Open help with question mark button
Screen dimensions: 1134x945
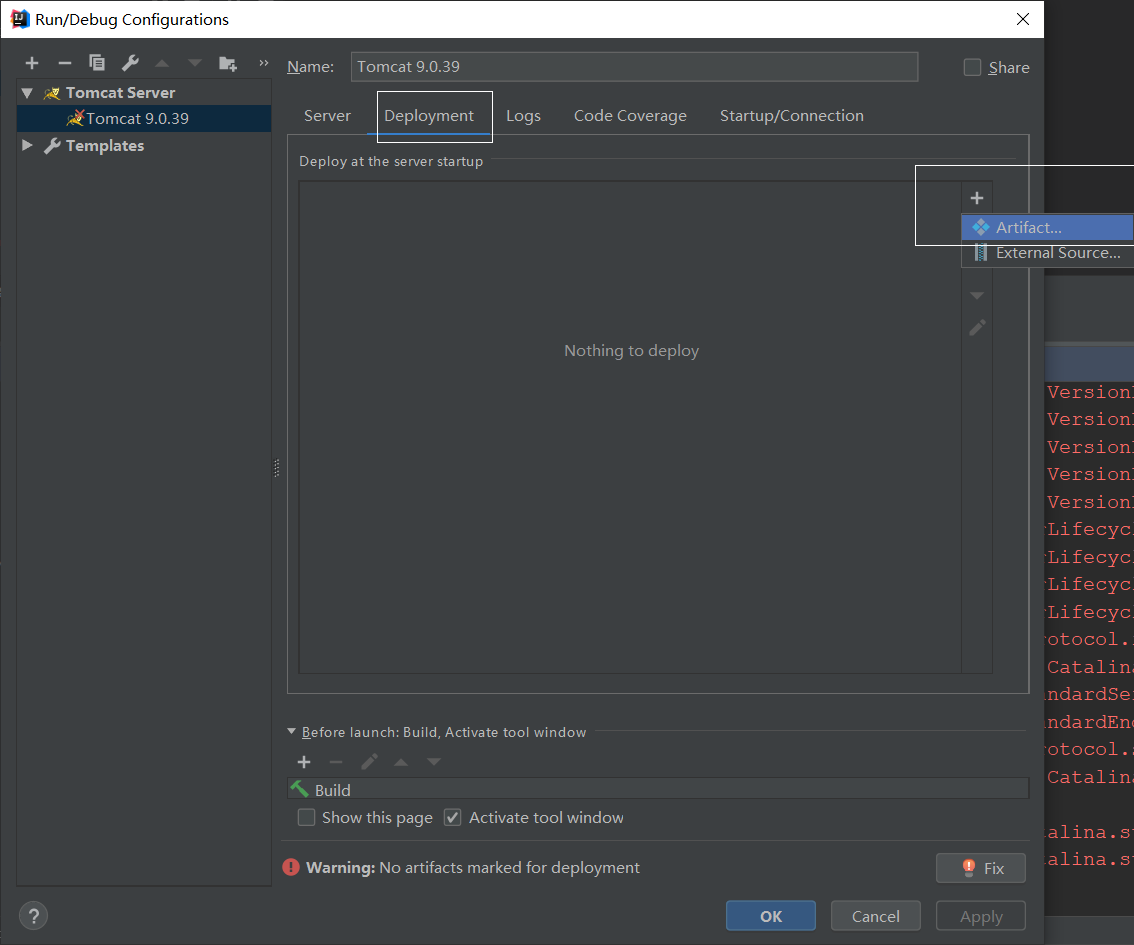pos(33,916)
